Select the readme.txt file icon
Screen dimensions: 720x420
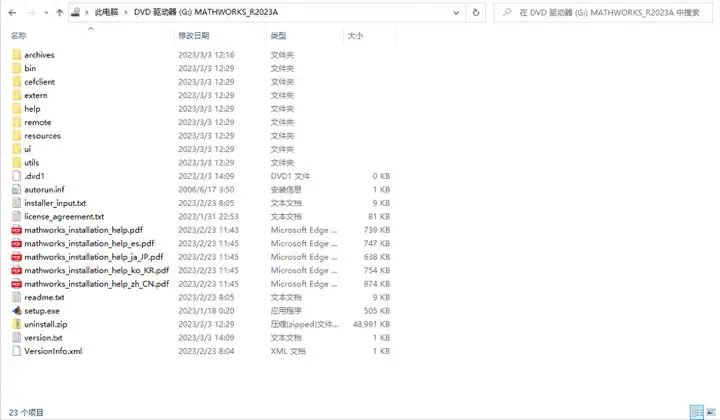(x=17, y=297)
